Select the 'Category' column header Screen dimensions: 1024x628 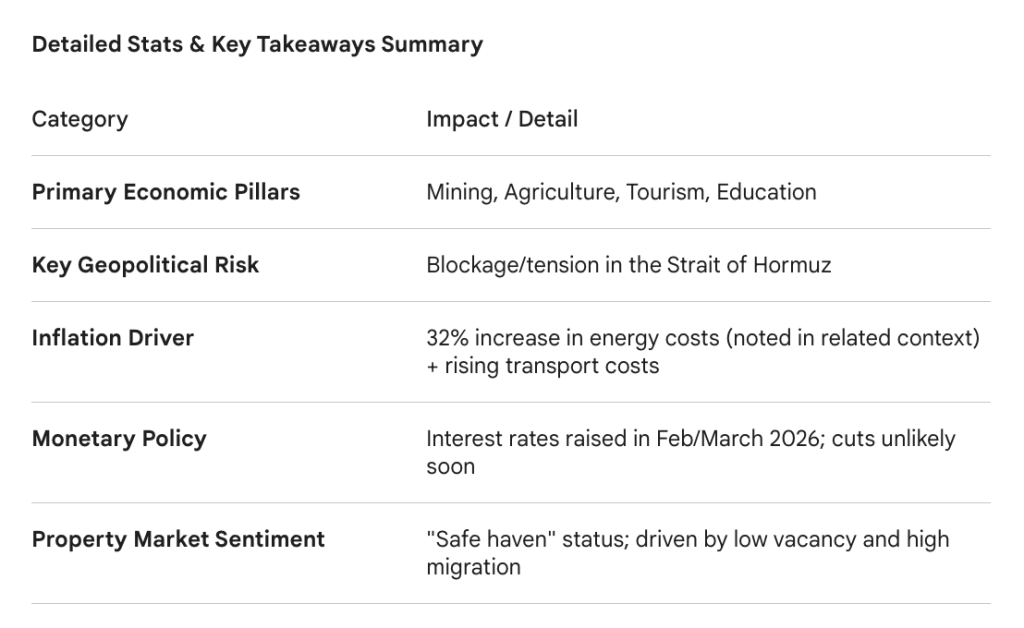[80, 119]
